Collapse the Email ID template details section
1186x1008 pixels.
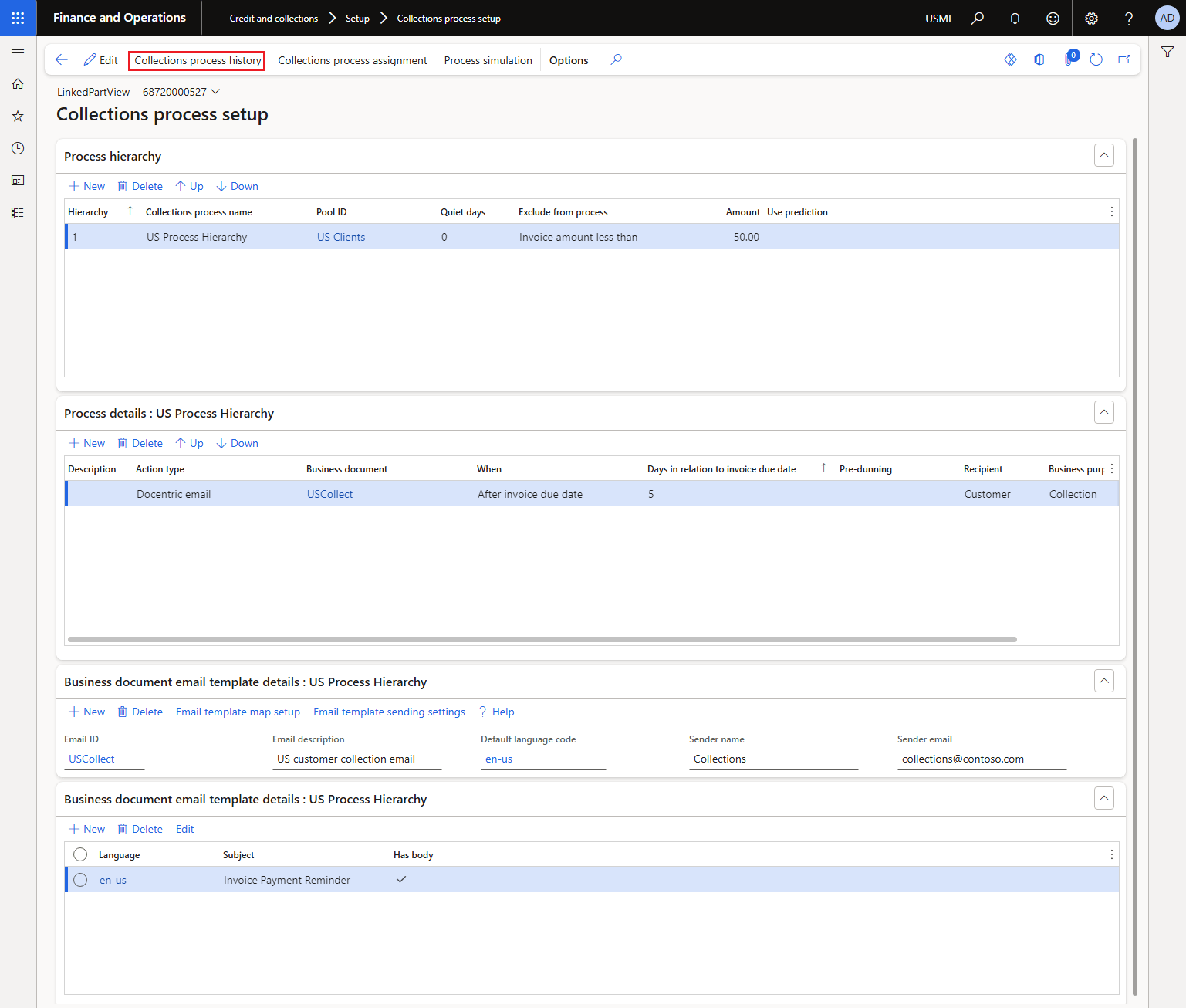[1104, 681]
